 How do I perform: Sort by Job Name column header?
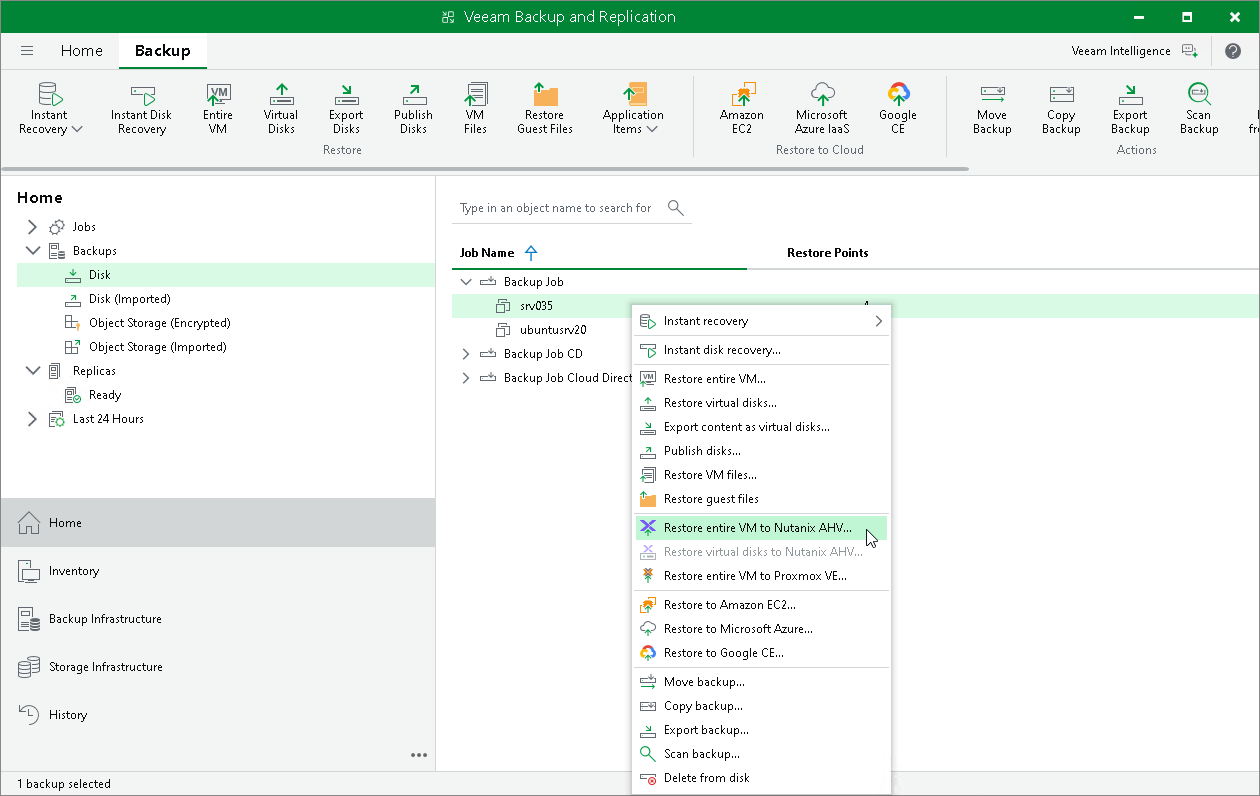pyautogui.click(x=487, y=253)
